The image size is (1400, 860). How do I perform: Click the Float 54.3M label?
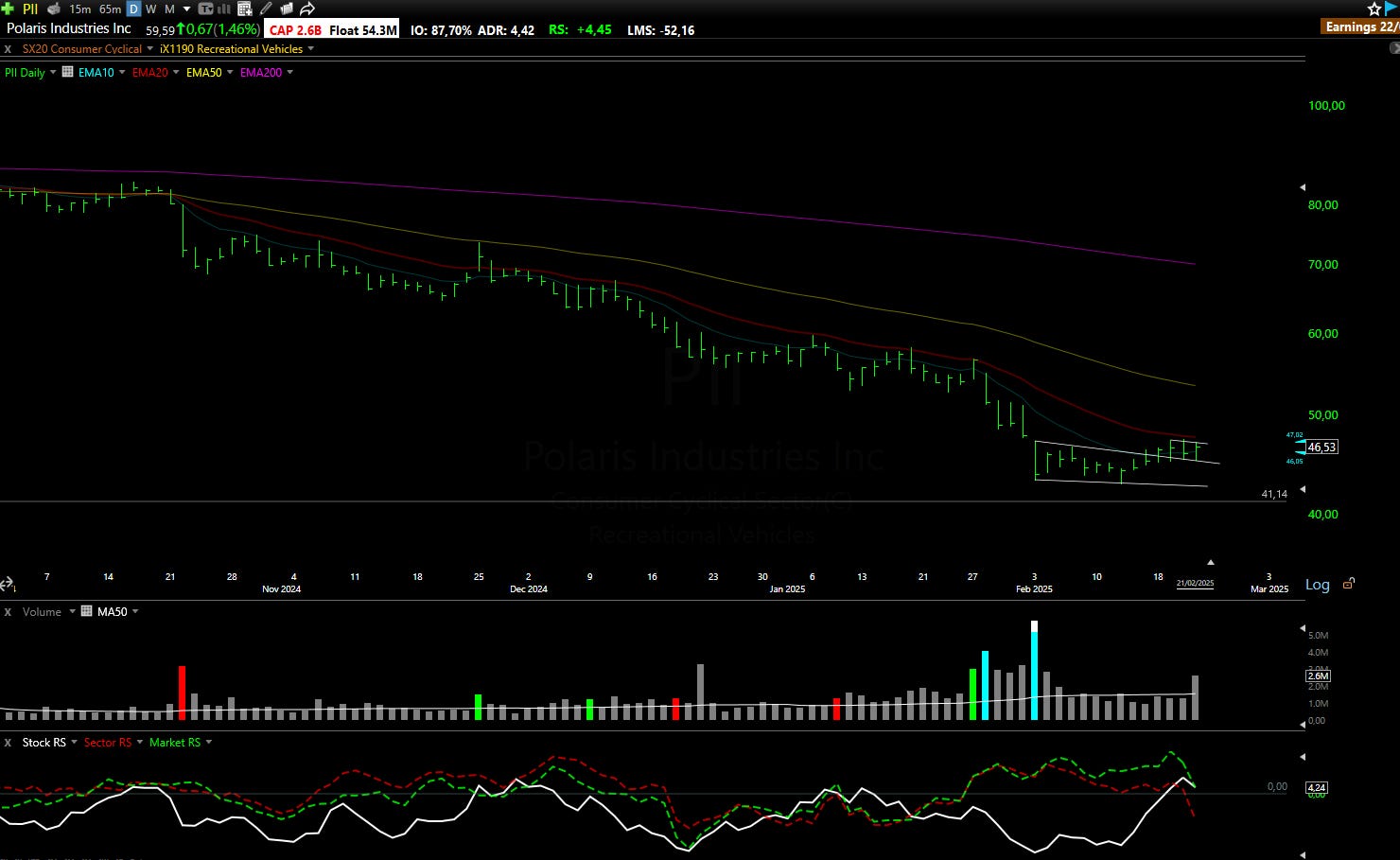point(363,30)
